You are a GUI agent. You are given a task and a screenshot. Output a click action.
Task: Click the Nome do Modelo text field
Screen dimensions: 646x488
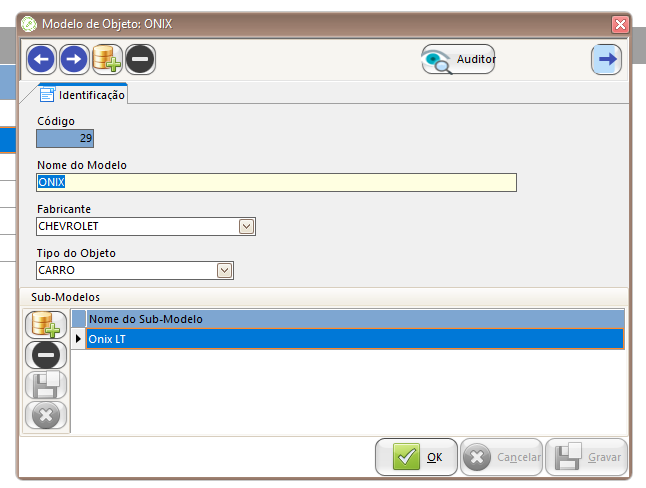coord(276,182)
